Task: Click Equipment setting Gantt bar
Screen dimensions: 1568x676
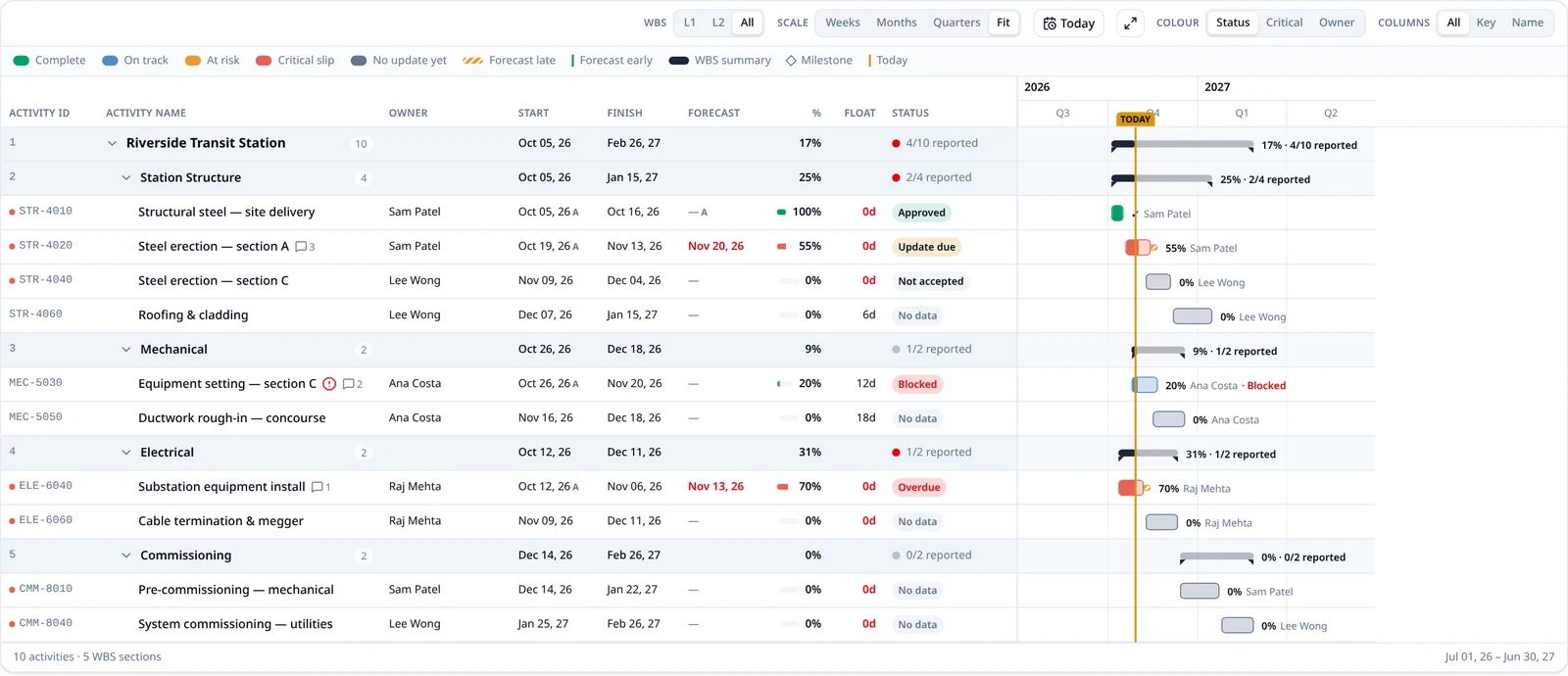Action: (1145, 385)
